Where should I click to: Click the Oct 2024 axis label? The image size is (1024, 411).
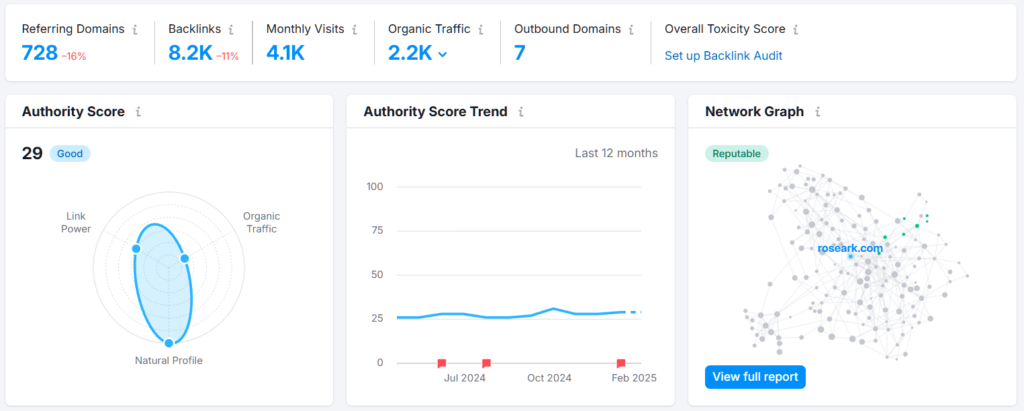click(x=549, y=378)
